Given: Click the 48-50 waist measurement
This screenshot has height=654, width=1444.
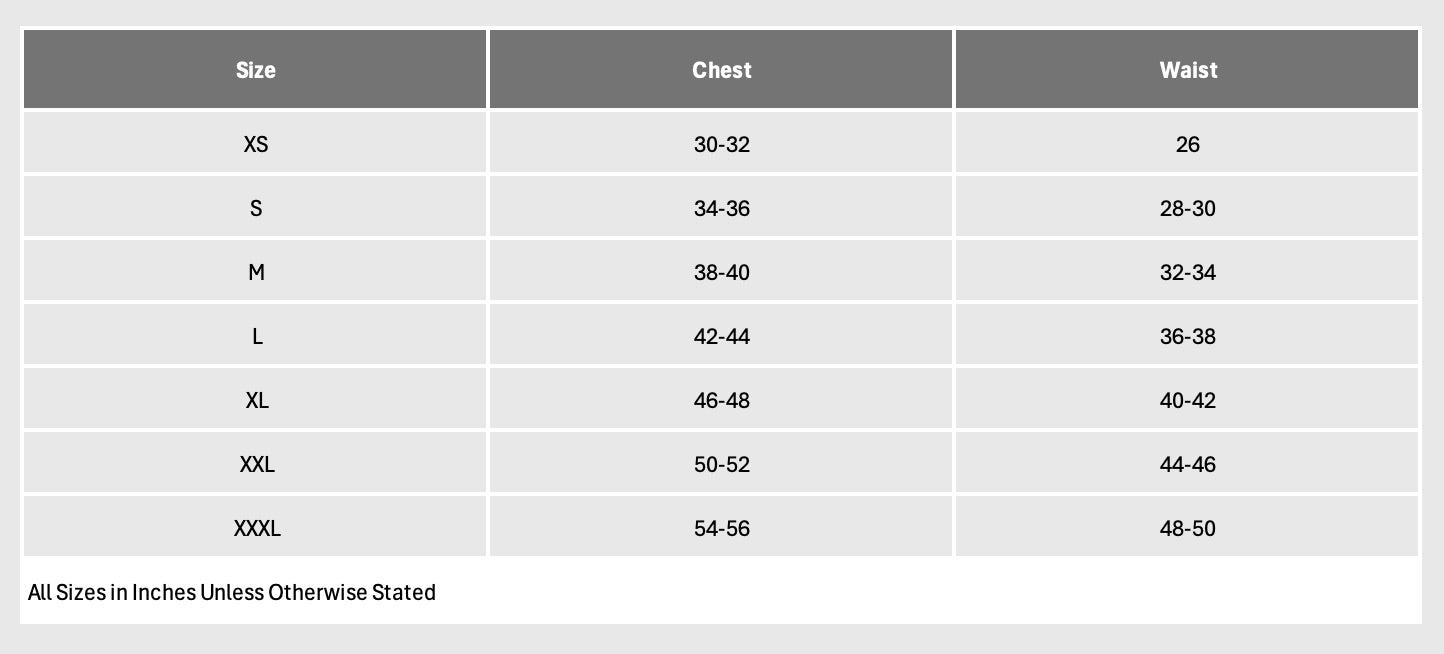Looking at the screenshot, I should 1188,528.
